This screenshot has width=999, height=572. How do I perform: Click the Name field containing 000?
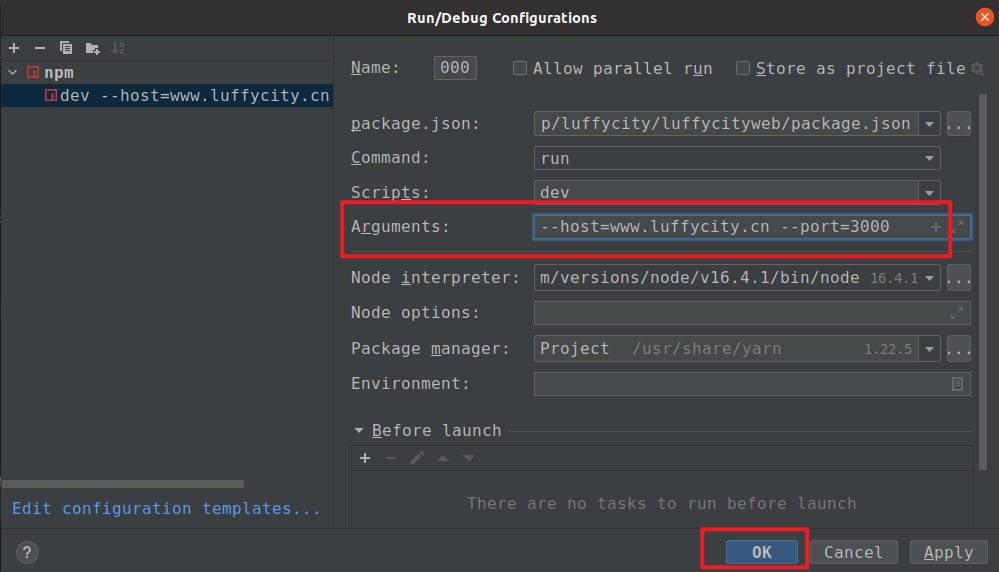pyautogui.click(x=455, y=68)
